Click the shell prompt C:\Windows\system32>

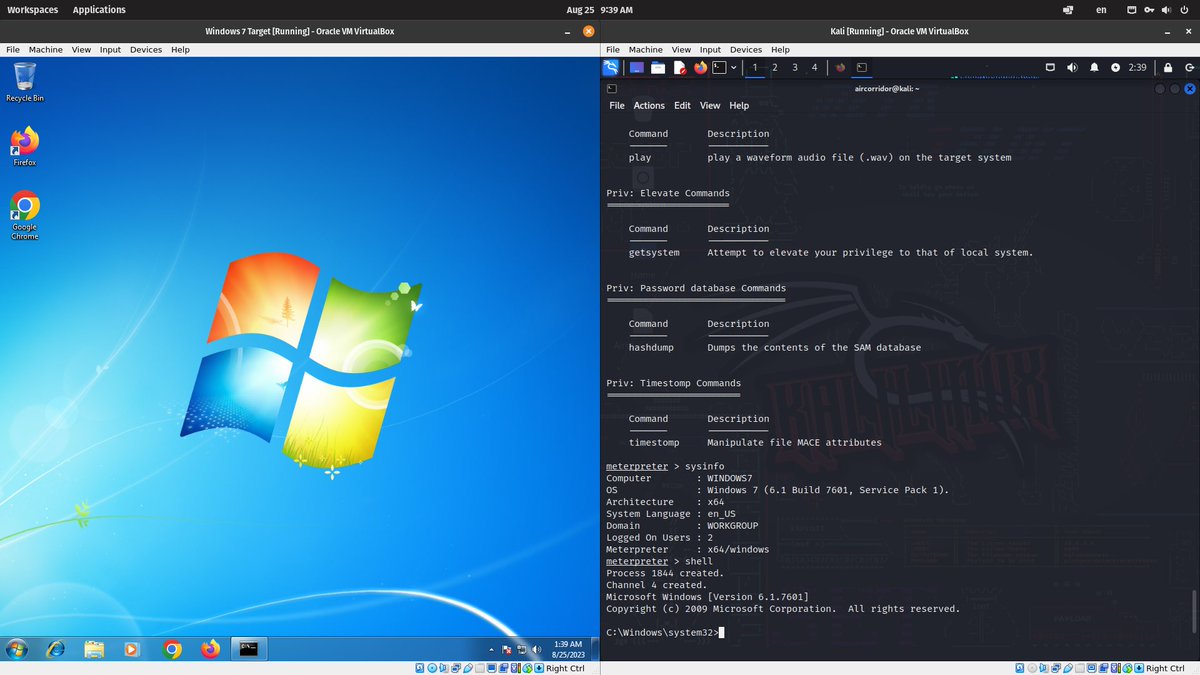(662, 632)
